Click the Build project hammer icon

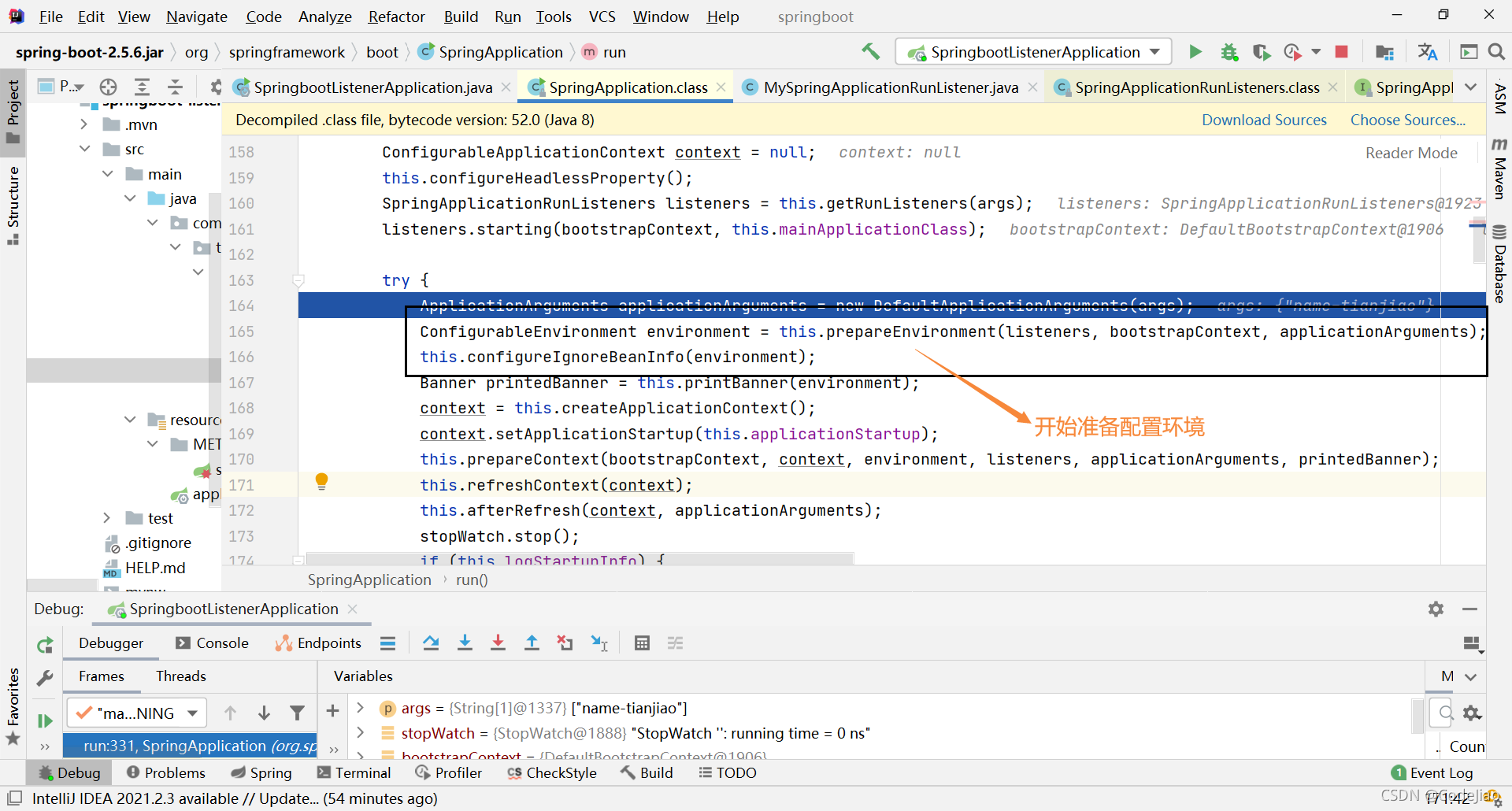click(x=870, y=52)
